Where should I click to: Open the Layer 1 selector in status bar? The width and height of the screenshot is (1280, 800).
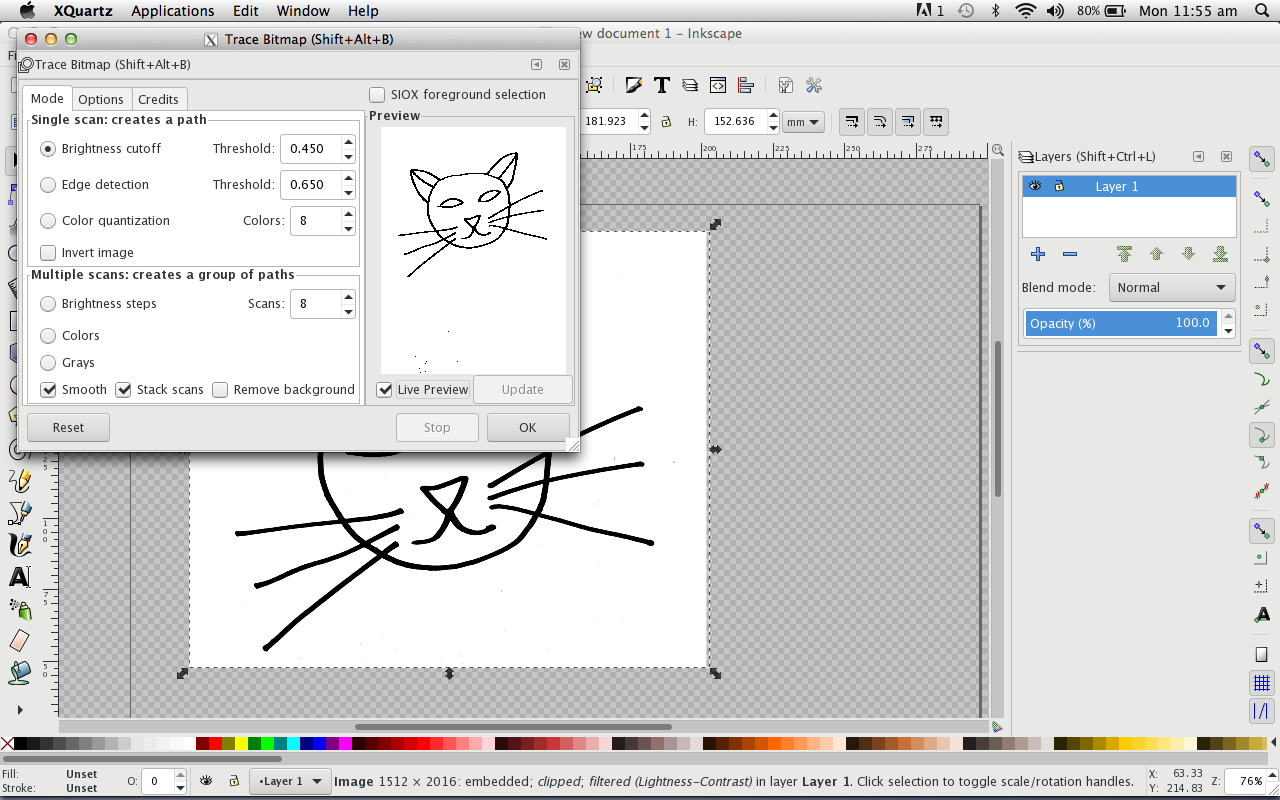tap(290, 781)
